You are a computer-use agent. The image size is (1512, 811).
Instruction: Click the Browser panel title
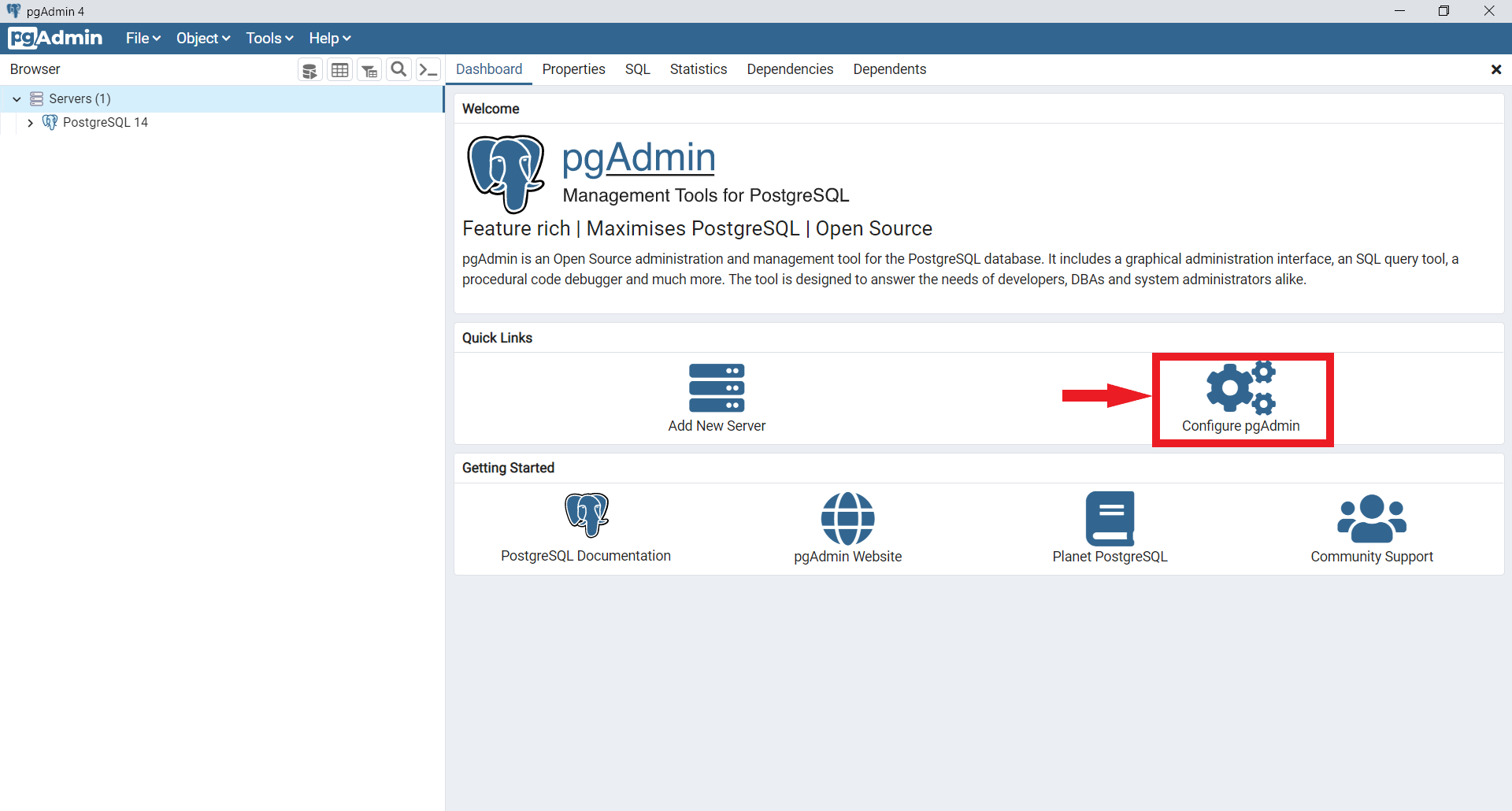click(35, 69)
